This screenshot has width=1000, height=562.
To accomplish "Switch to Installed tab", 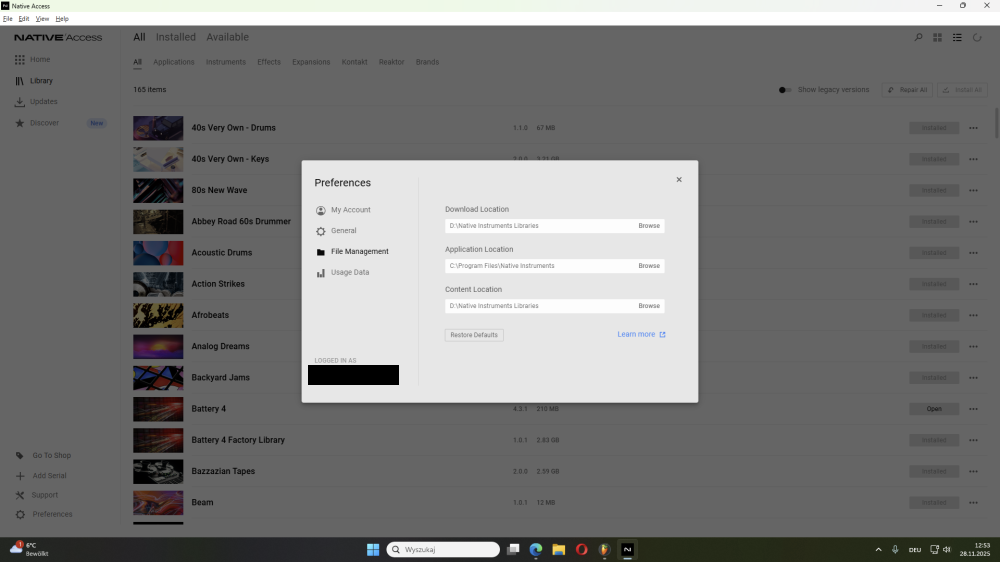I will tap(176, 37).
